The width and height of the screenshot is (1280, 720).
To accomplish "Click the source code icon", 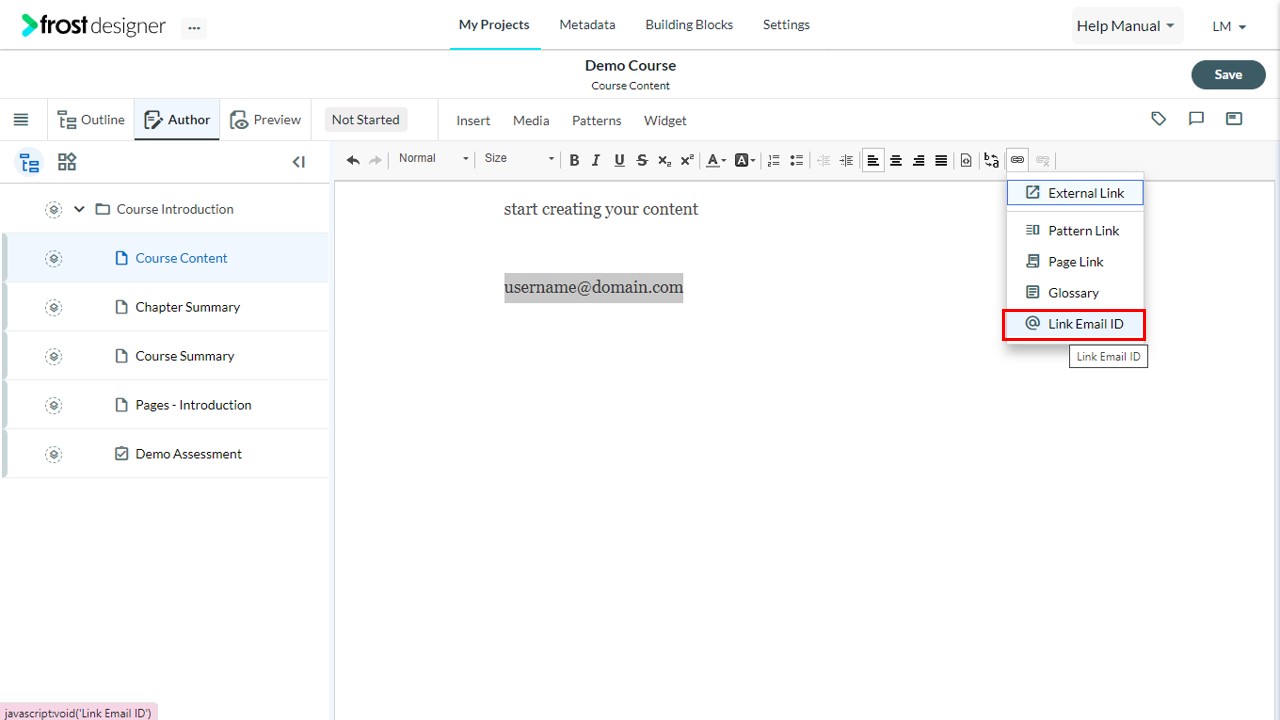I will point(966,160).
